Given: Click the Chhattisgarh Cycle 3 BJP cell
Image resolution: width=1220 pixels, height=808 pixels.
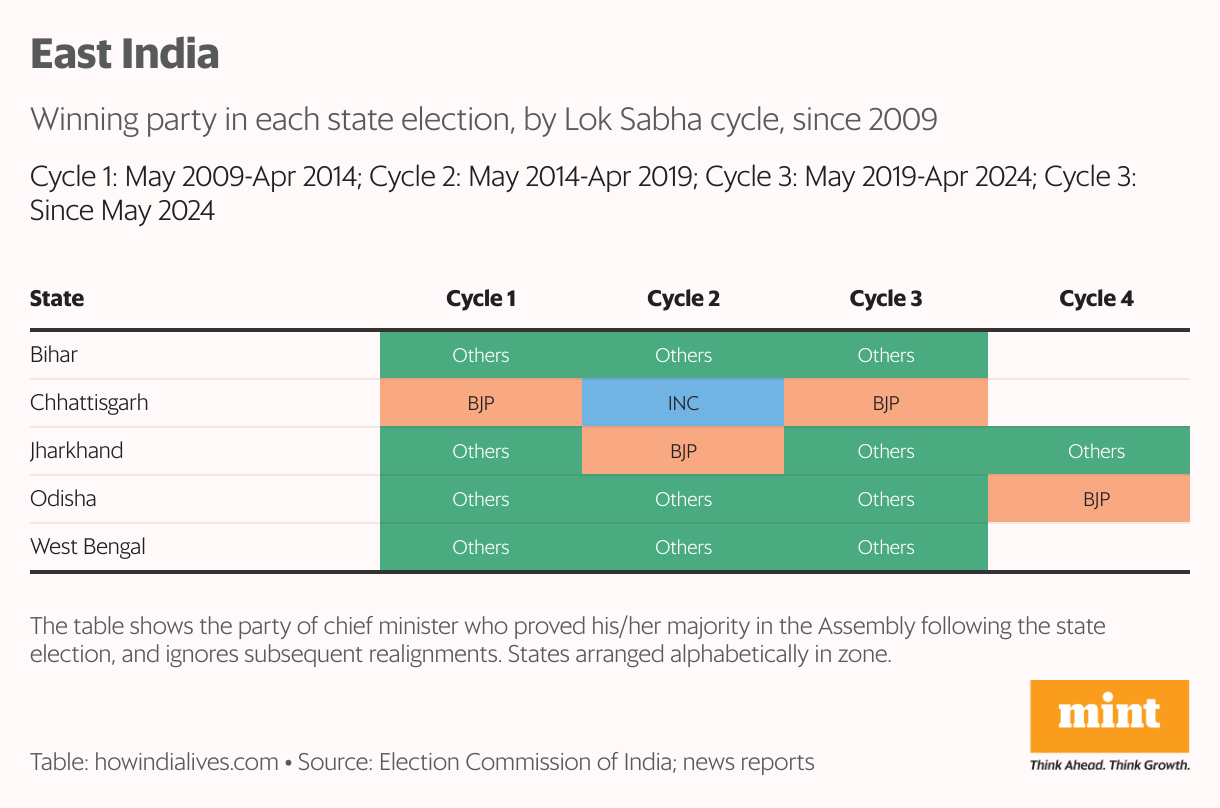Looking at the screenshot, I should [886, 403].
